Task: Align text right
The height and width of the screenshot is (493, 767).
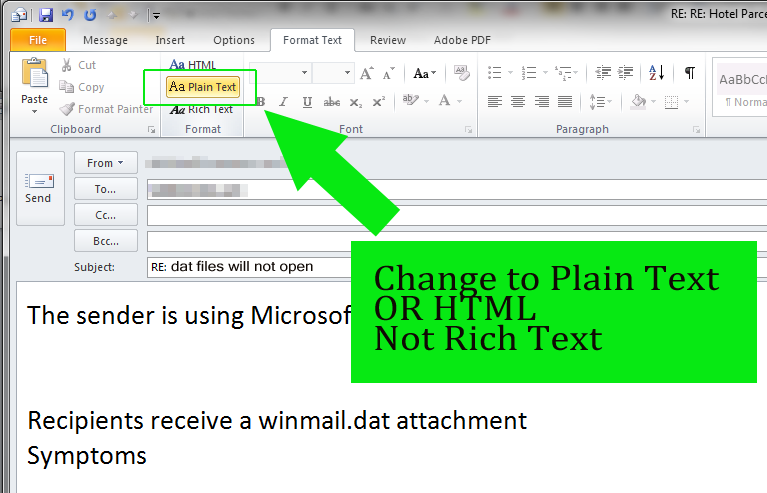Action: pyautogui.click(x=541, y=101)
